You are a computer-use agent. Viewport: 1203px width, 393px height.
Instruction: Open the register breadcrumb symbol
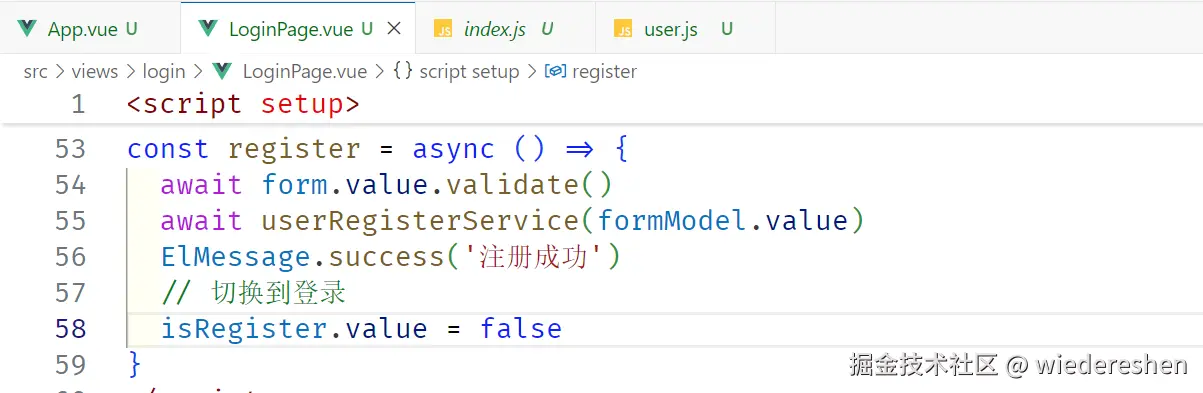coord(604,72)
